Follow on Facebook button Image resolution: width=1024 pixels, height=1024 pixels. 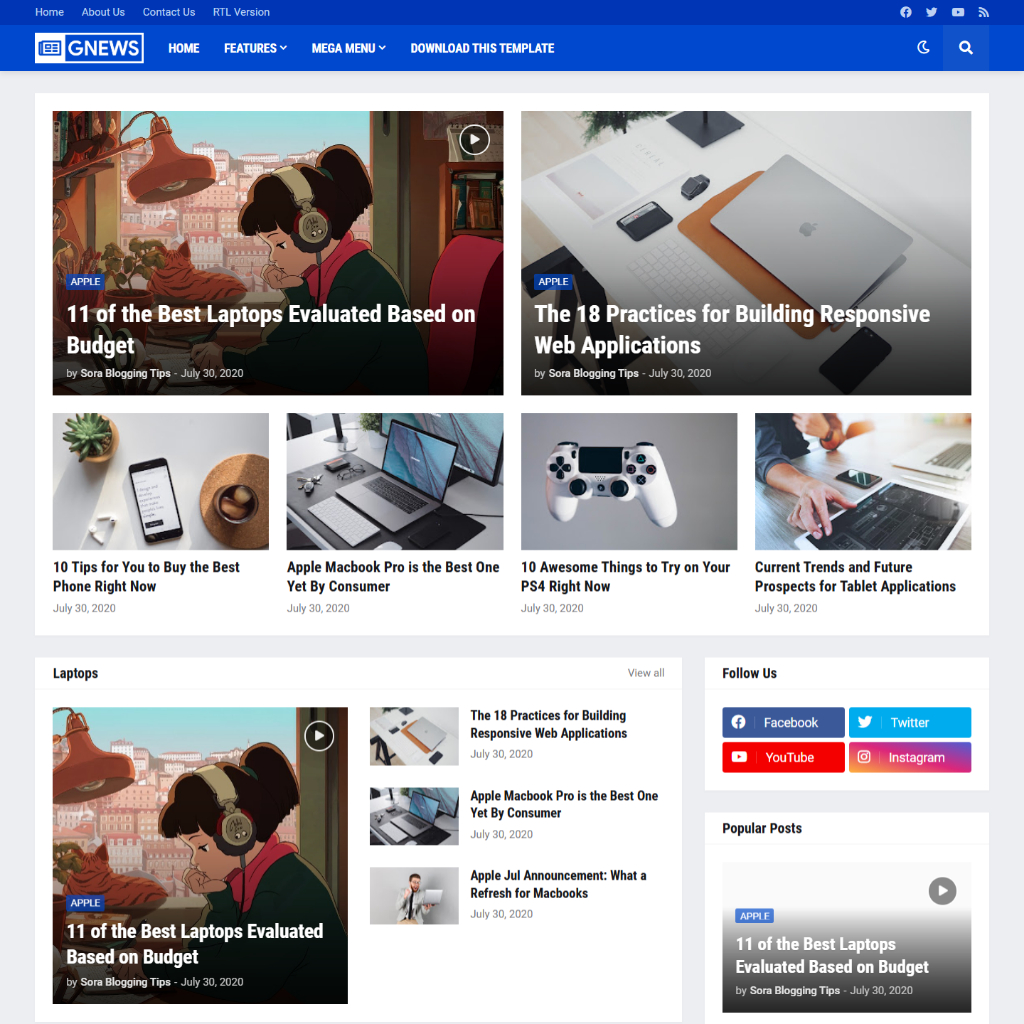[783, 722]
